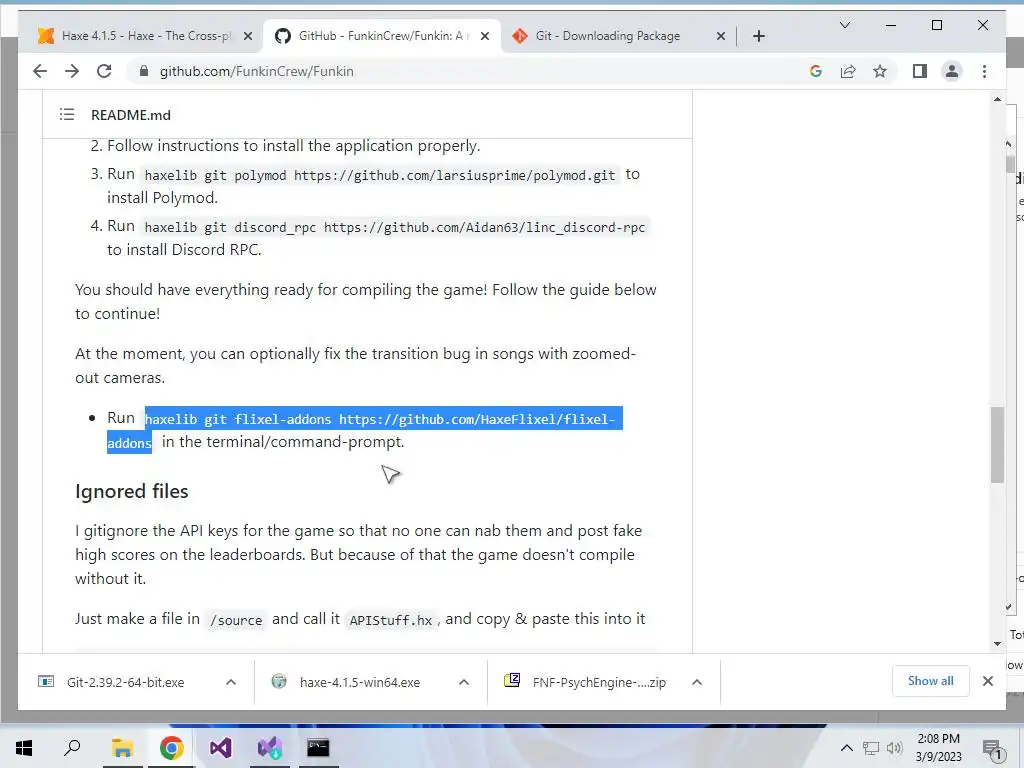1024x768 pixels.
Task: Open Google Chrome from the taskbar
Action: click(171, 748)
